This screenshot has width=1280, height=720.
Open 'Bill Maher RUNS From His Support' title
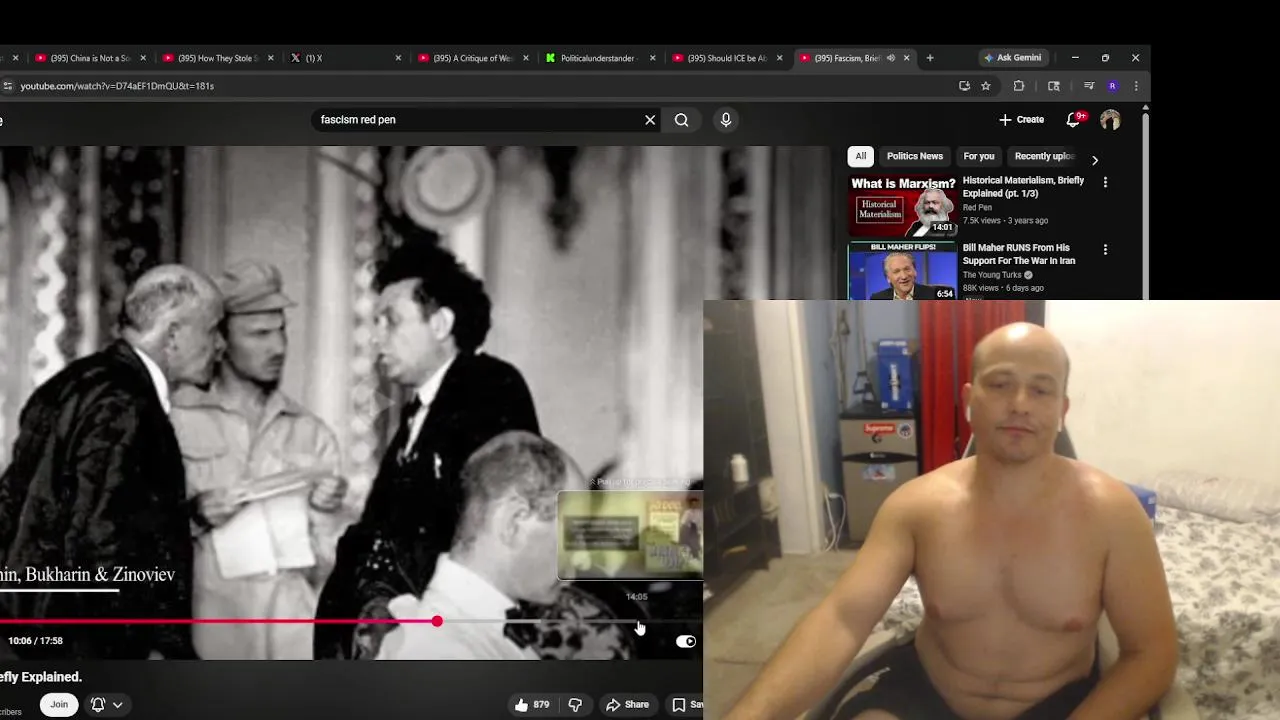click(1019, 254)
